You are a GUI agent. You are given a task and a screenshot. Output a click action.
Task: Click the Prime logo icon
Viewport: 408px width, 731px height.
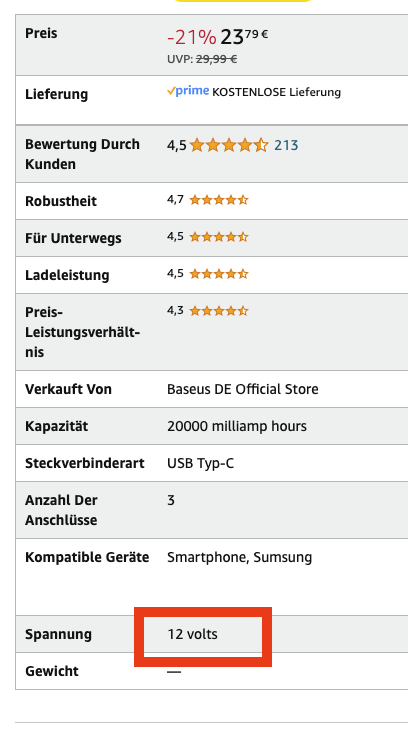point(188,91)
